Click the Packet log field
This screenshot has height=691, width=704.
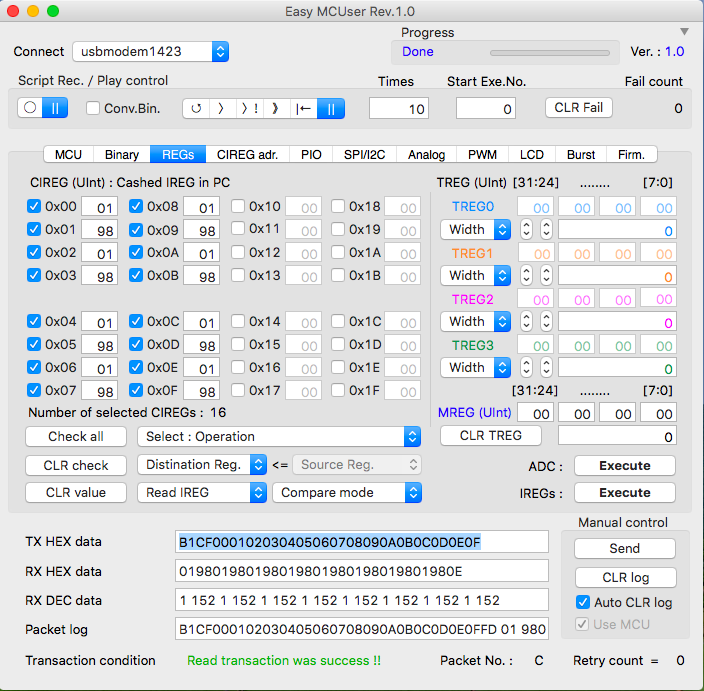tap(362, 629)
